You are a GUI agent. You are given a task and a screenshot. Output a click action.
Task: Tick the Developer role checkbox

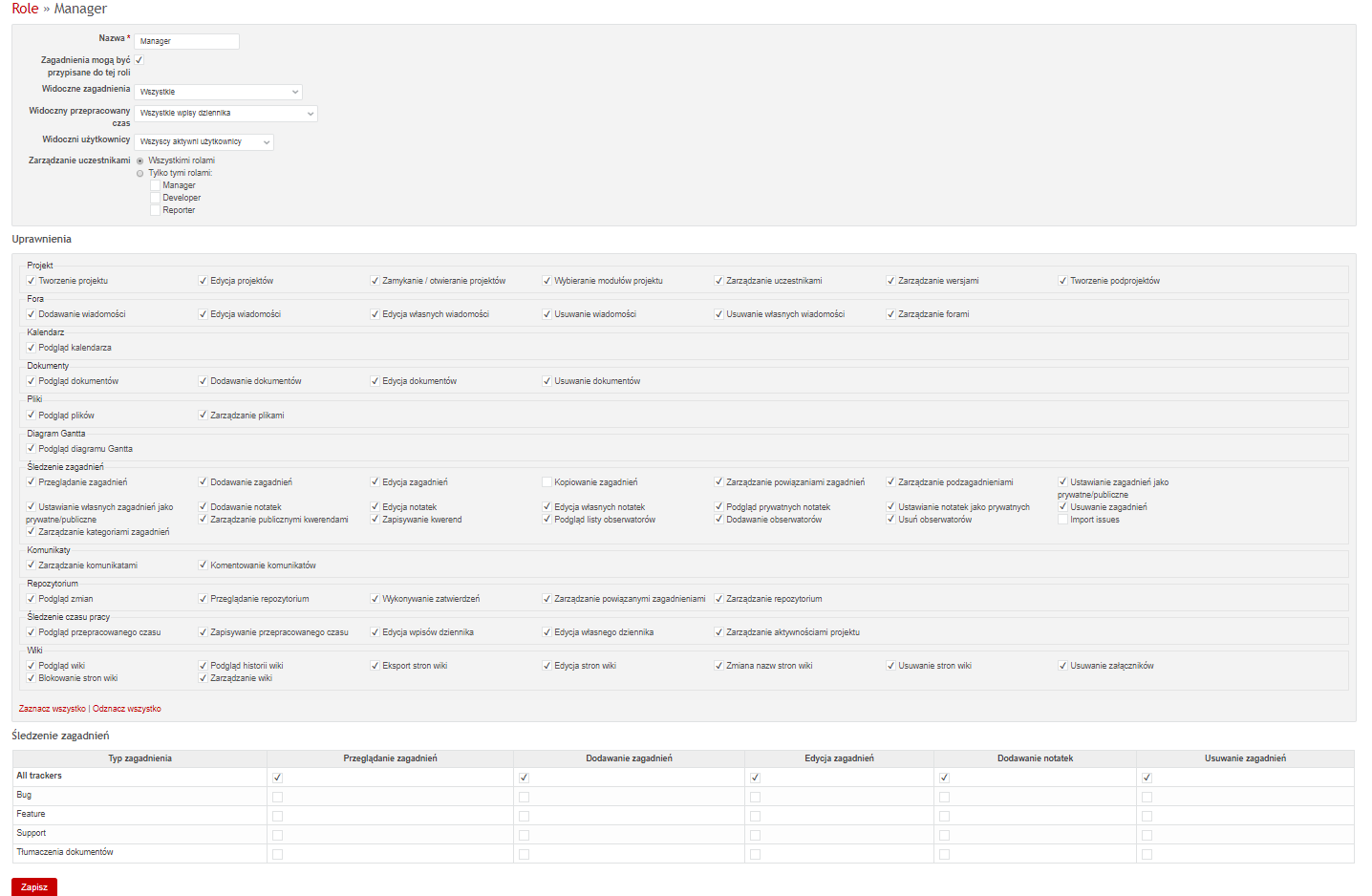(155, 198)
